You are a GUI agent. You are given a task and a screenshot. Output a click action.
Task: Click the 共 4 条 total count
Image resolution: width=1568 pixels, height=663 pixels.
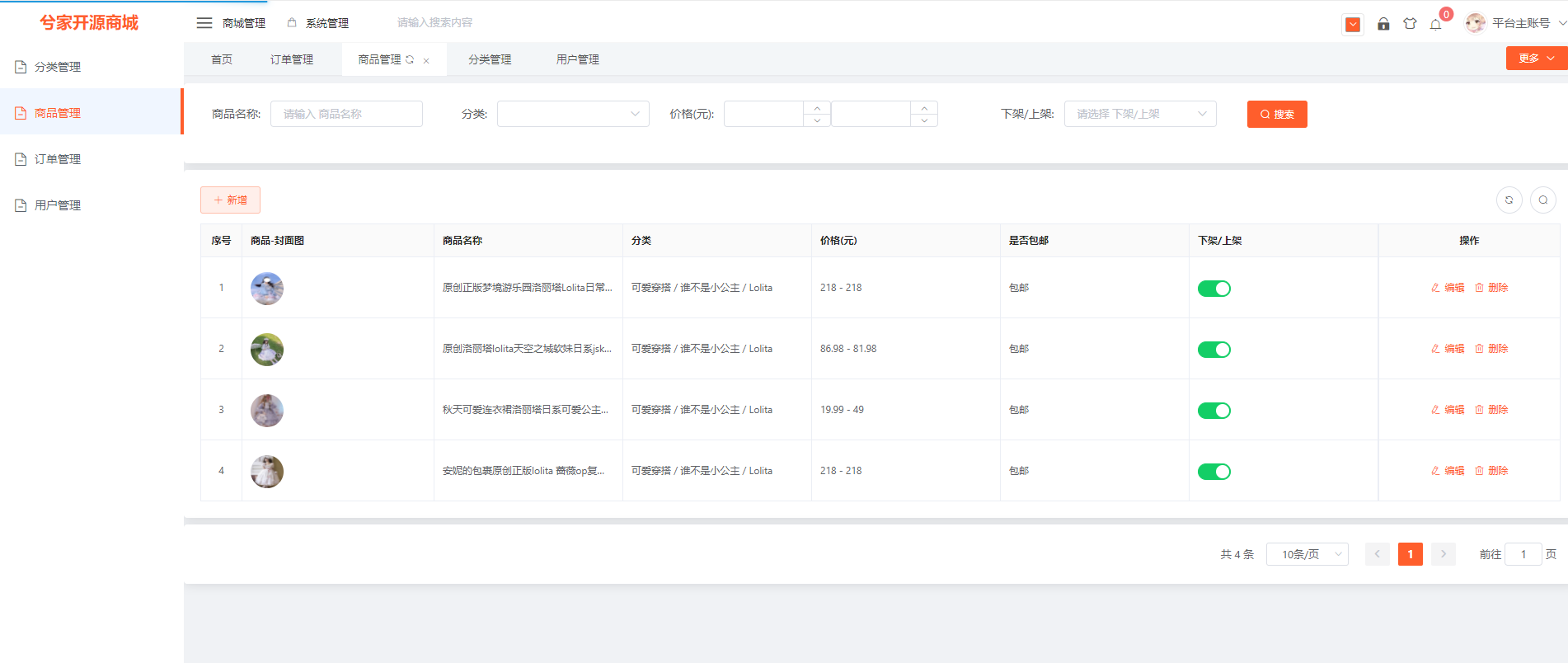pyautogui.click(x=1237, y=554)
